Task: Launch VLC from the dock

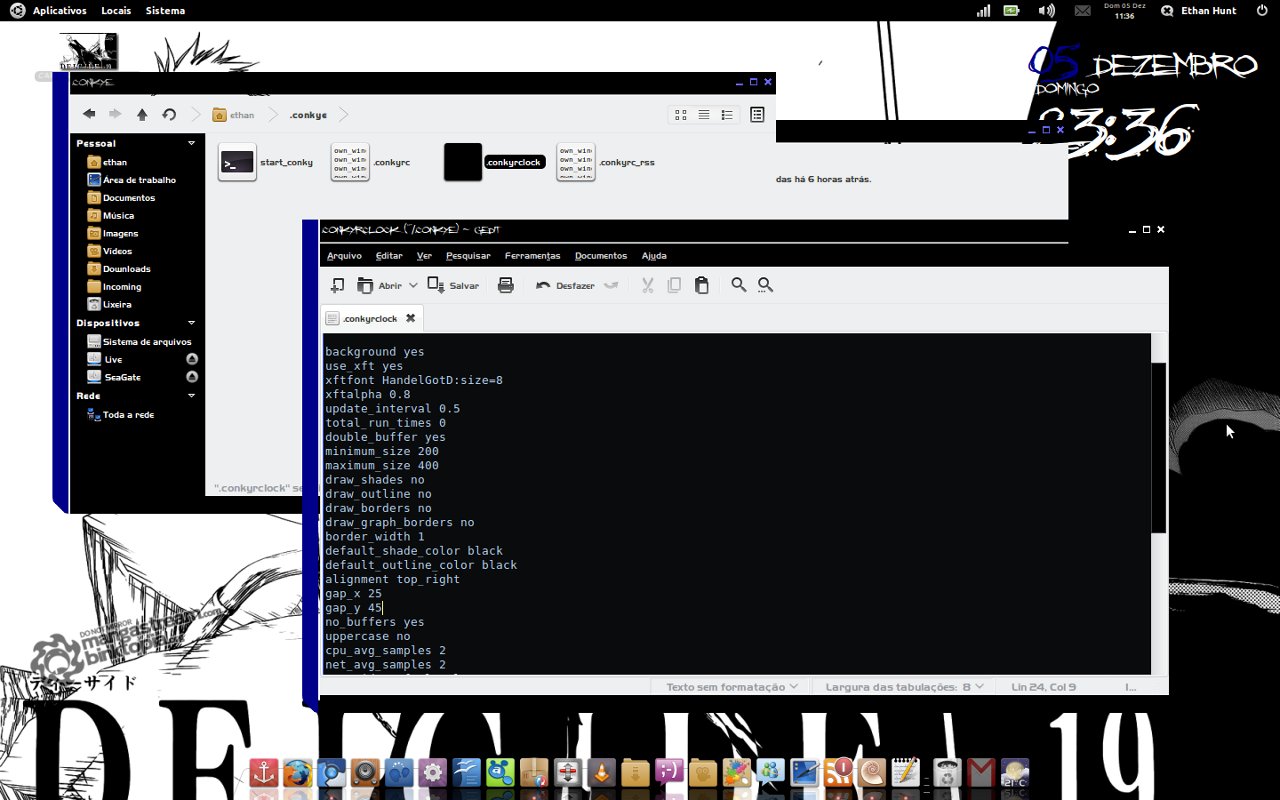Action: click(x=602, y=773)
